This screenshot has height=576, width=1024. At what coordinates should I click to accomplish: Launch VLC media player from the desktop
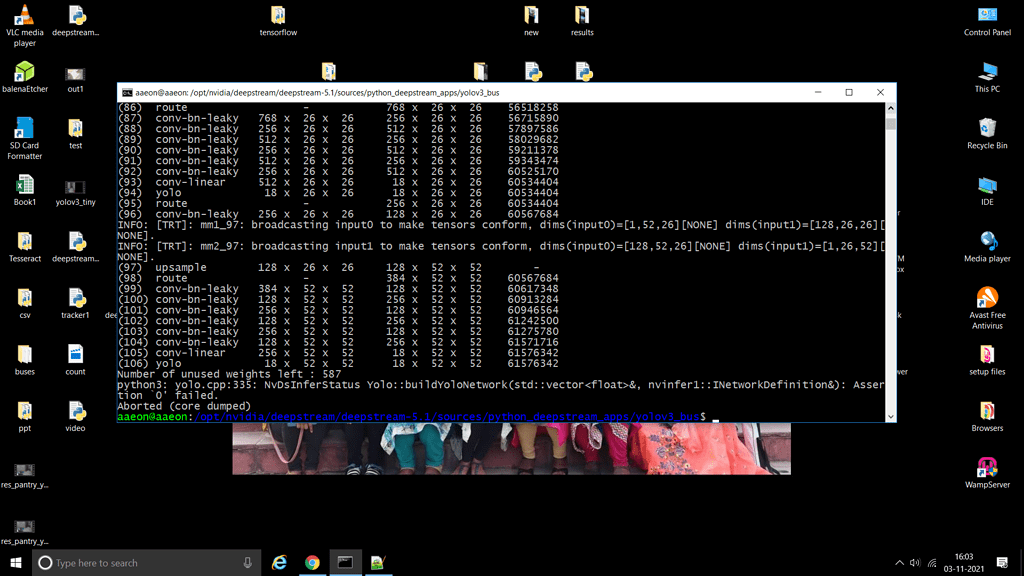pos(23,18)
